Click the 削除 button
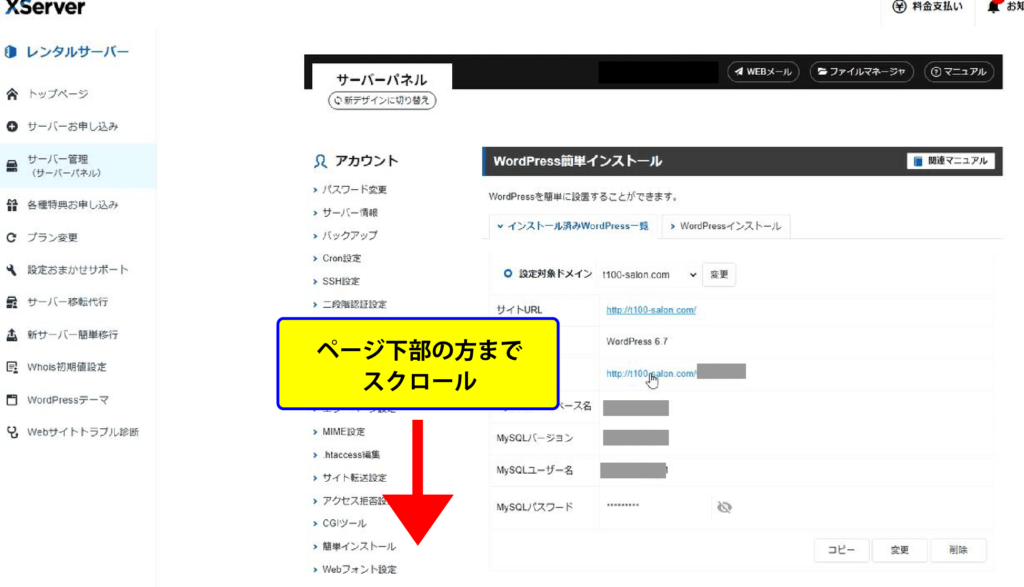Viewport: 1024px width, 587px height. point(958,550)
